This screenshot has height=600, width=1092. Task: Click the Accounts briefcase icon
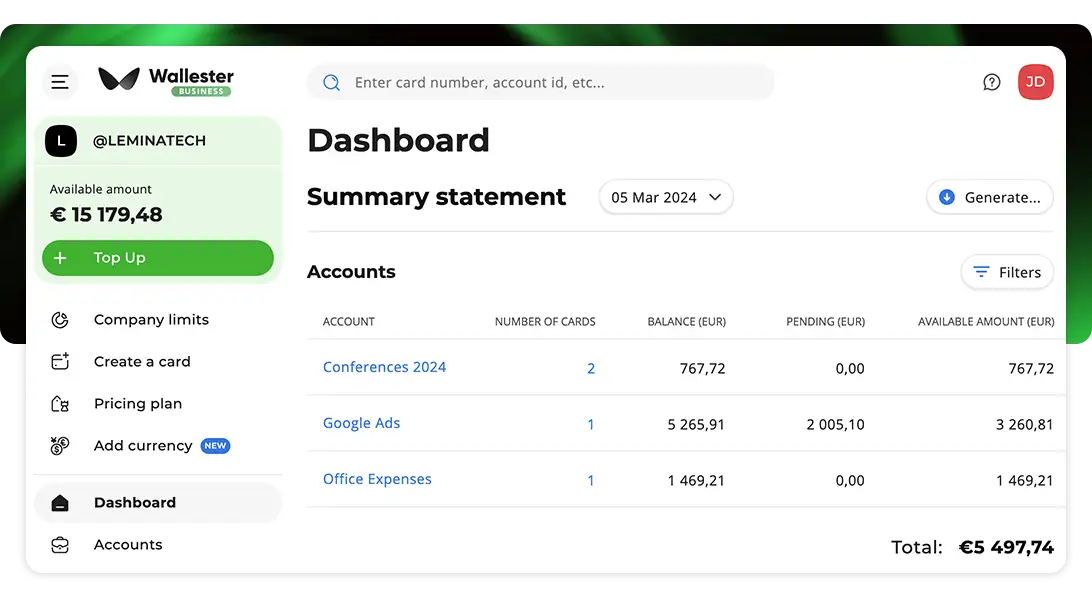tap(60, 545)
